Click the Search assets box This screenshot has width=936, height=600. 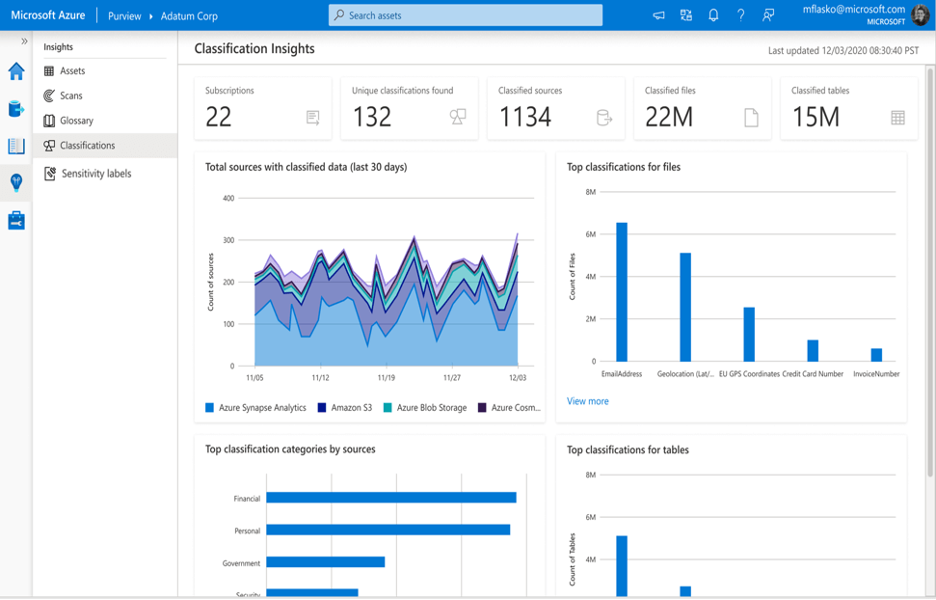click(x=463, y=14)
